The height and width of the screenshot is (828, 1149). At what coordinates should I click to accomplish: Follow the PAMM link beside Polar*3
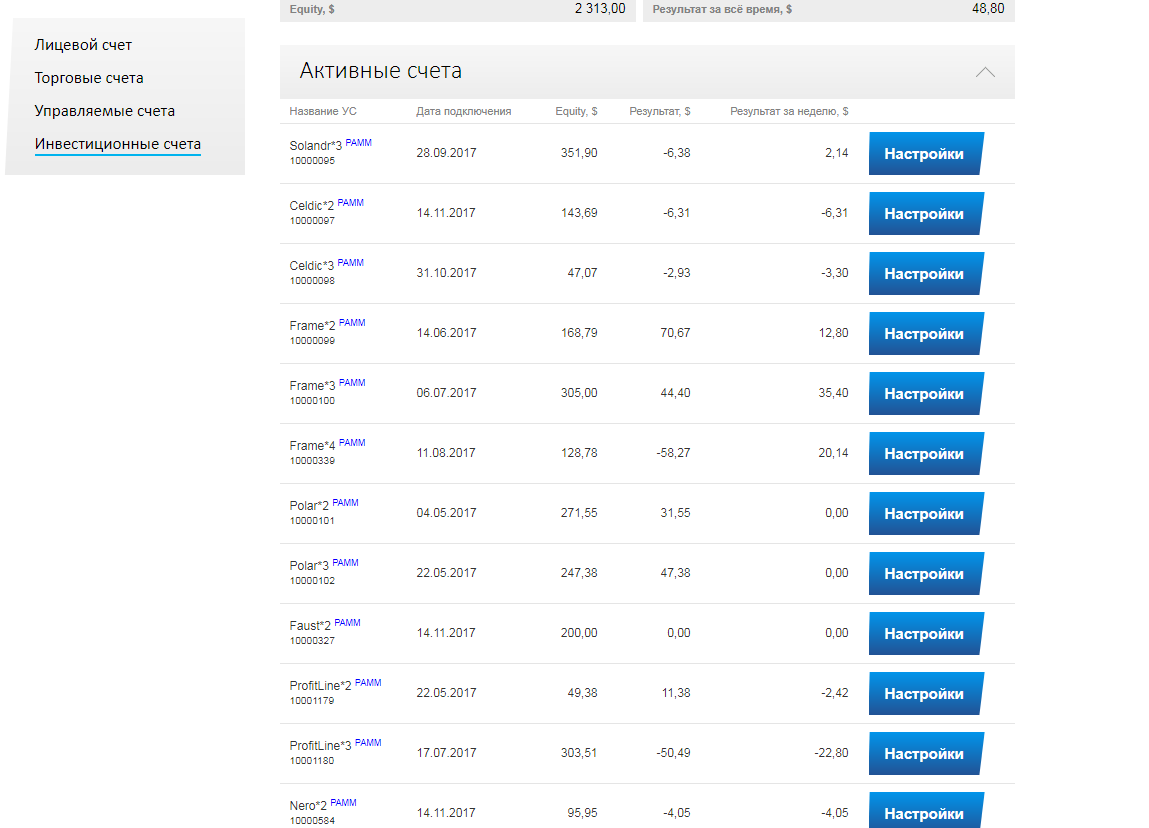[345, 563]
